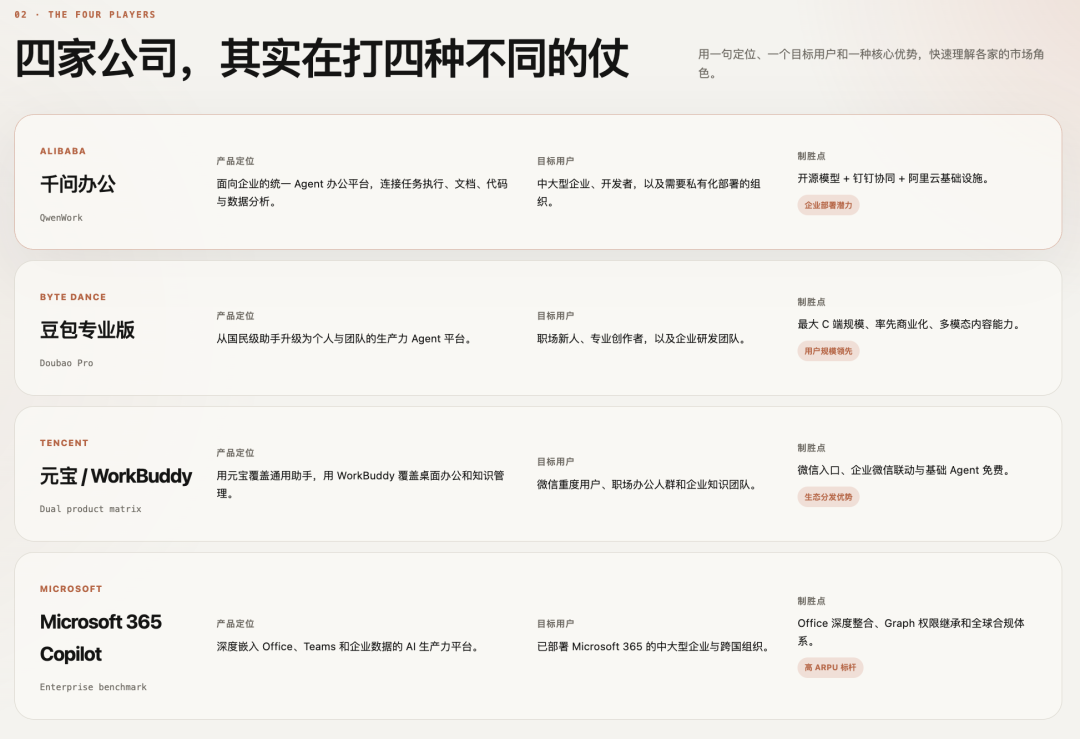Screen dimensions: 1080x739
Task: Click 目标用户 label in the Microsoft card
Action: pyautogui.click(x=555, y=624)
